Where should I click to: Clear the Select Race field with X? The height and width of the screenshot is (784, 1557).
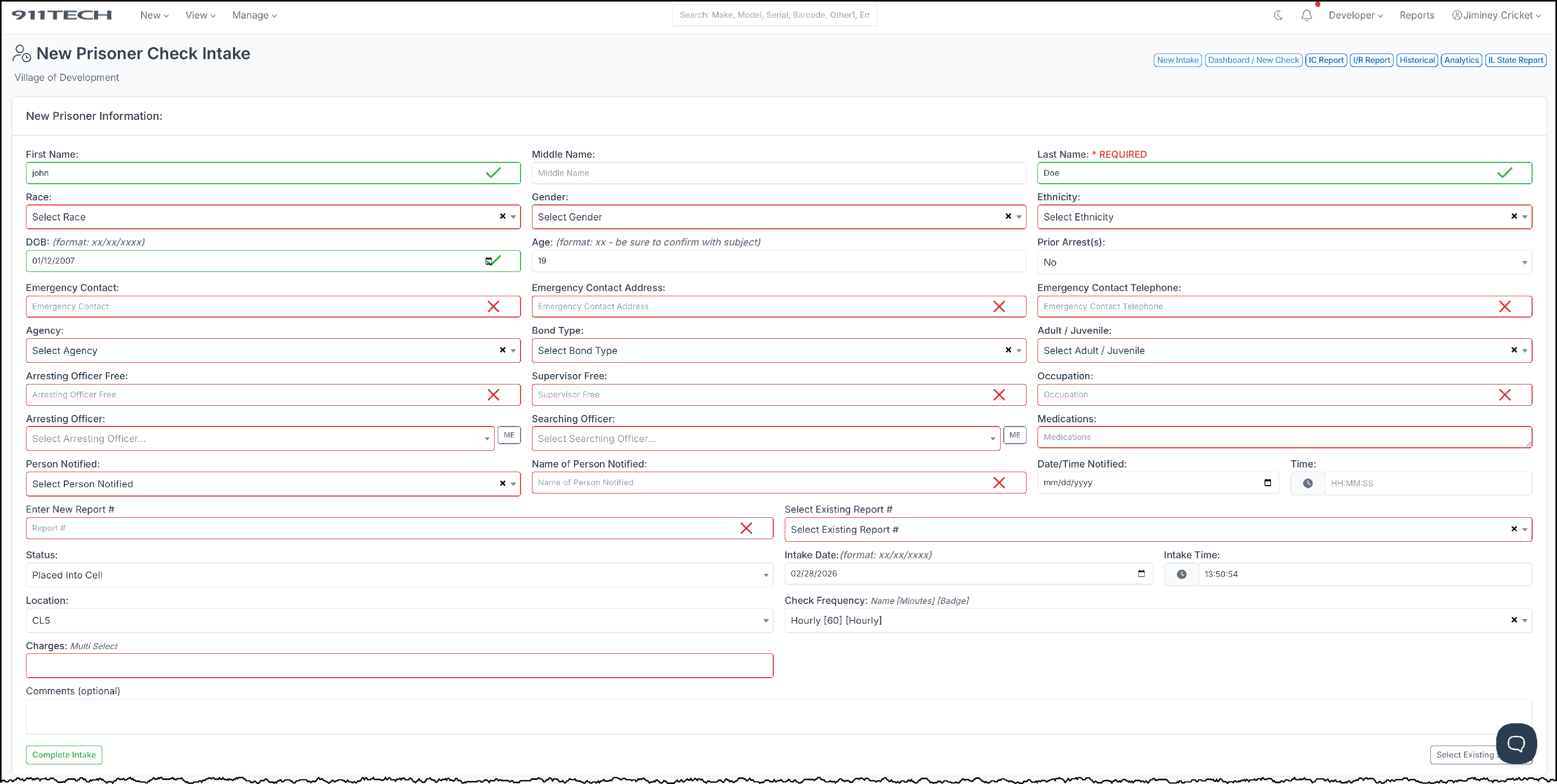502,216
